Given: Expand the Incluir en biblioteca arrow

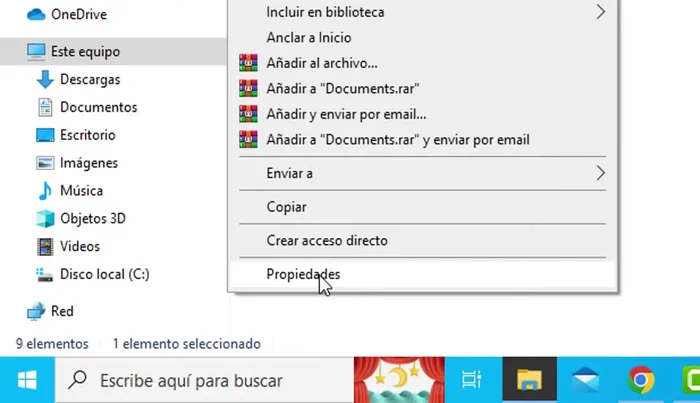Looking at the screenshot, I should click(x=600, y=12).
